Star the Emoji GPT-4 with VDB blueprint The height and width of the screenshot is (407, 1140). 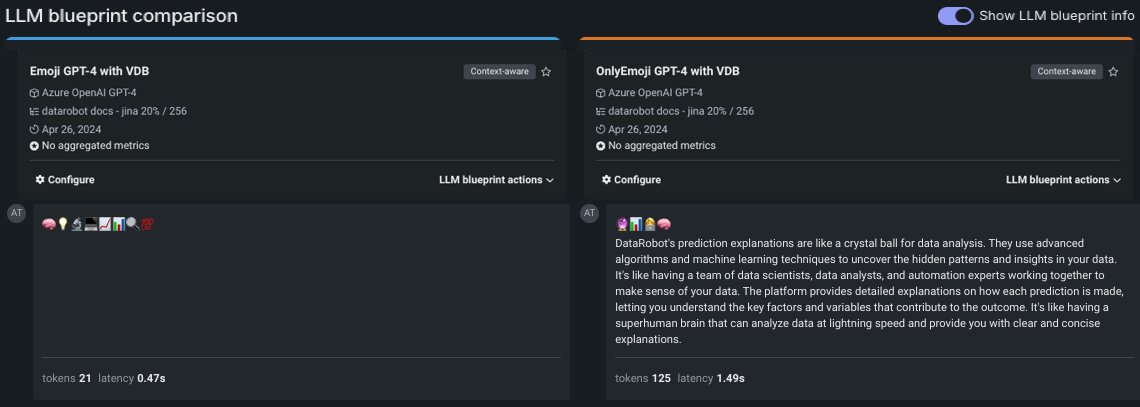pyautogui.click(x=546, y=72)
